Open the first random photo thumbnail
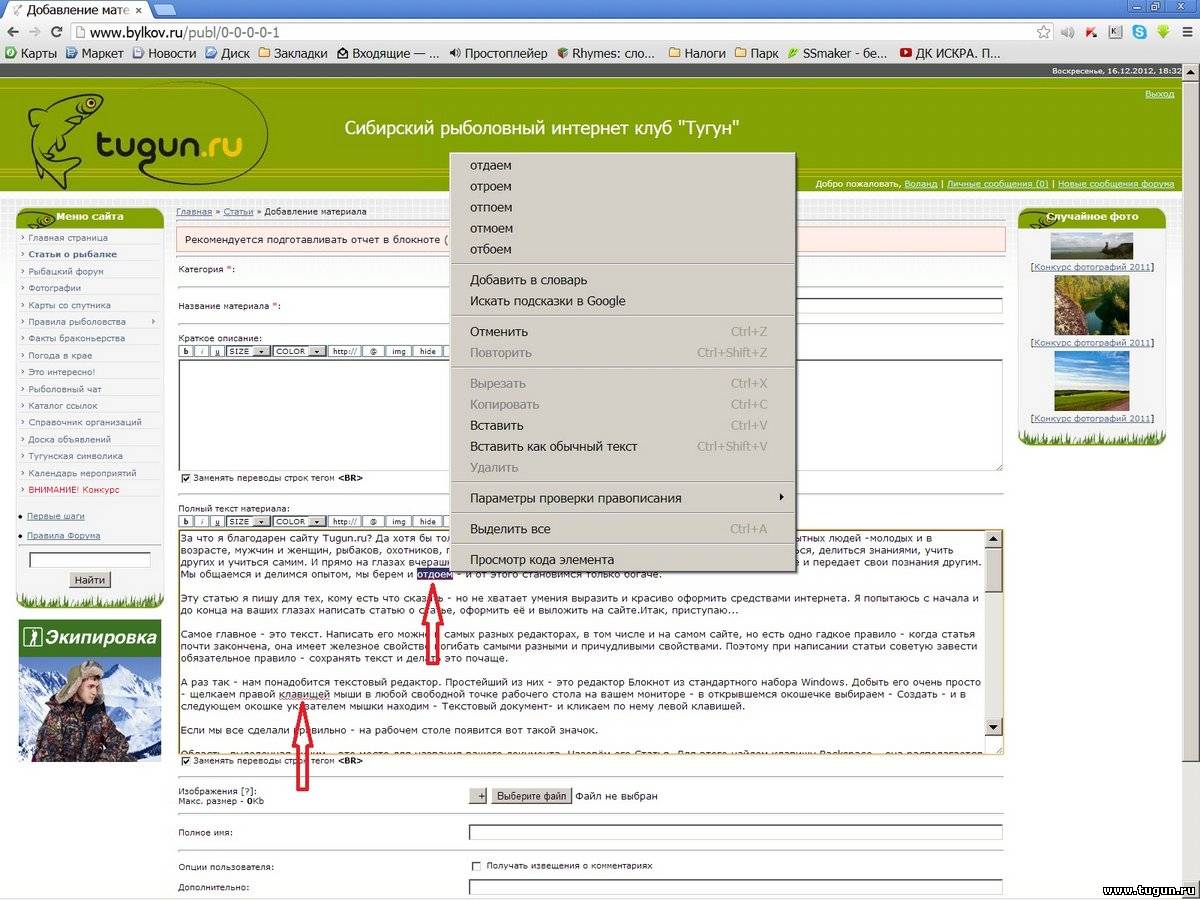The image size is (1200, 900). tap(1091, 246)
